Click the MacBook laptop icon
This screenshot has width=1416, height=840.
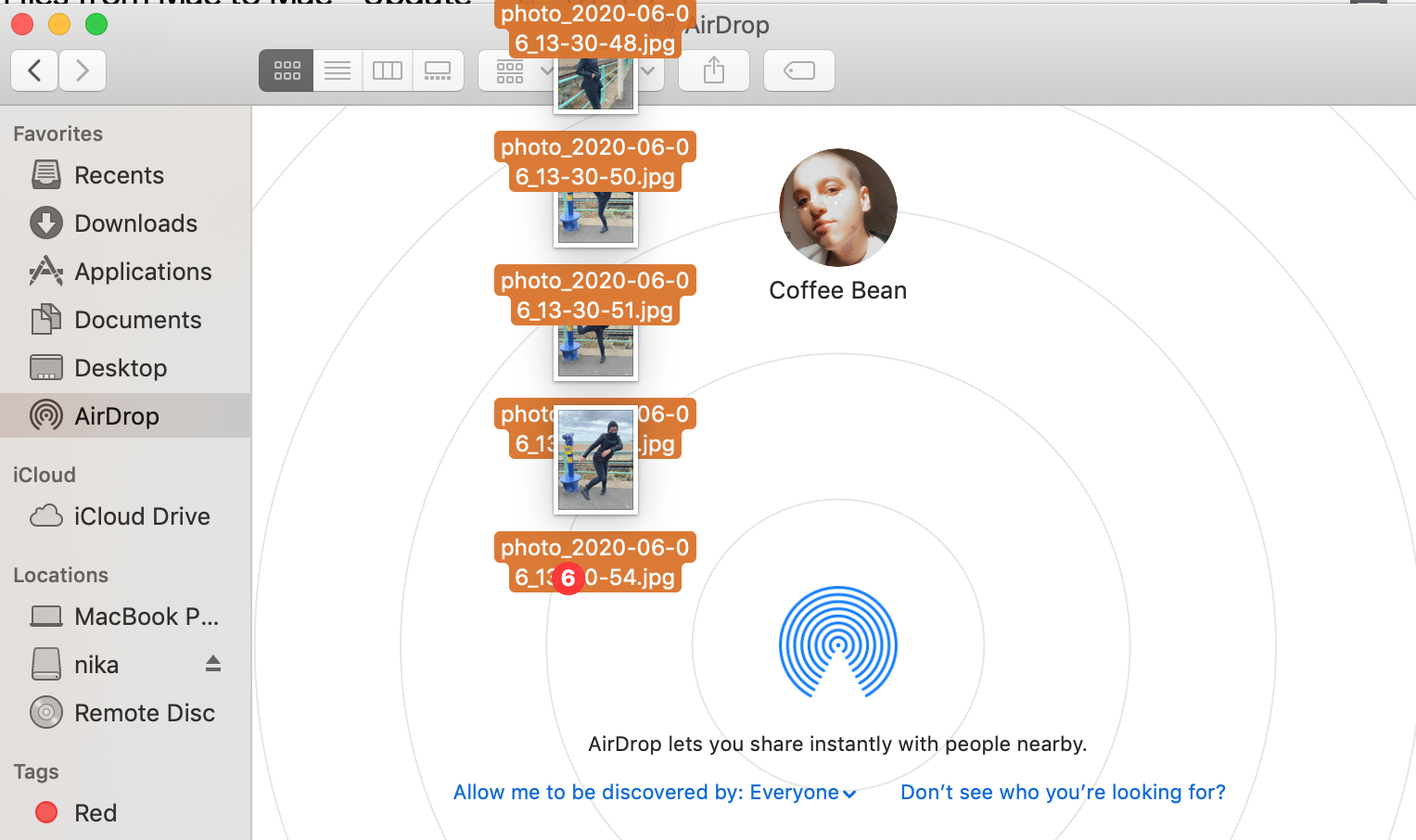46,616
